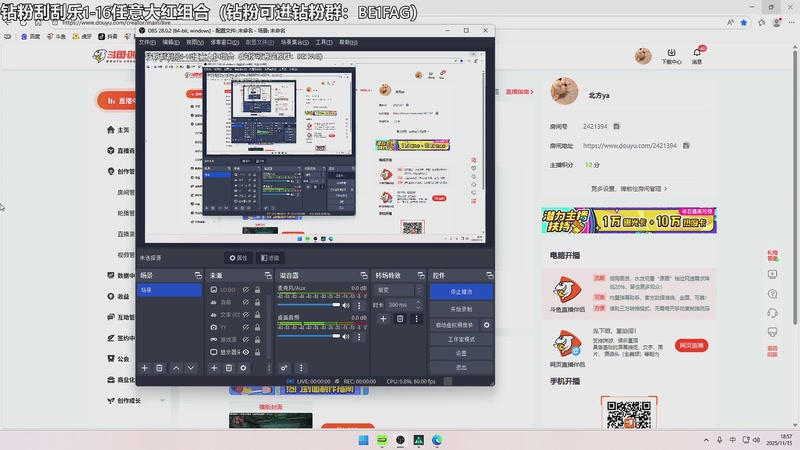The height and width of the screenshot is (450, 800).
Task: Open 滤镜 filters button above docks
Action: [270, 258]
